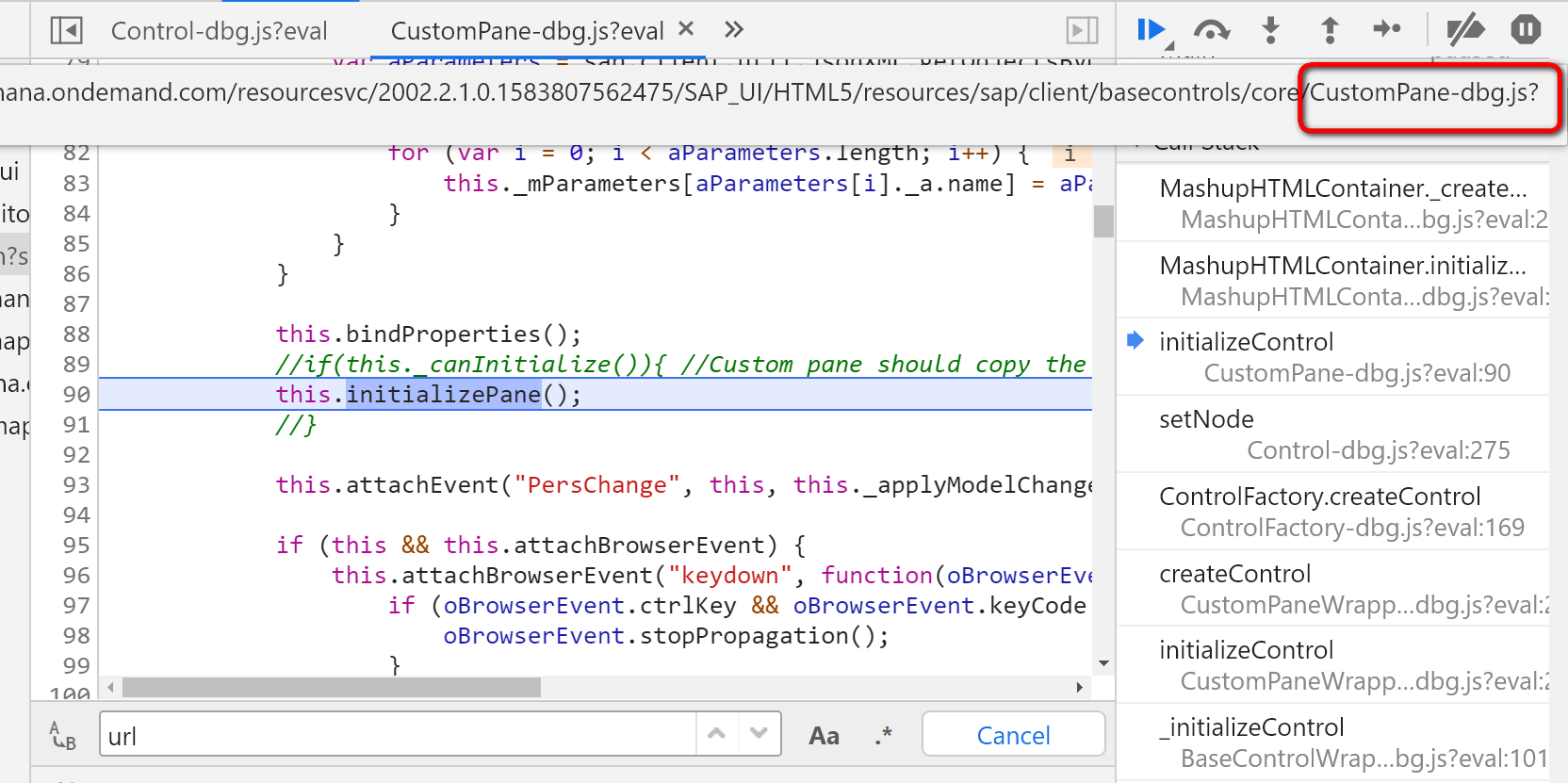Go to next search result arrow
The height and width of the screenshot is (783, 1568).
pos(759,733)
